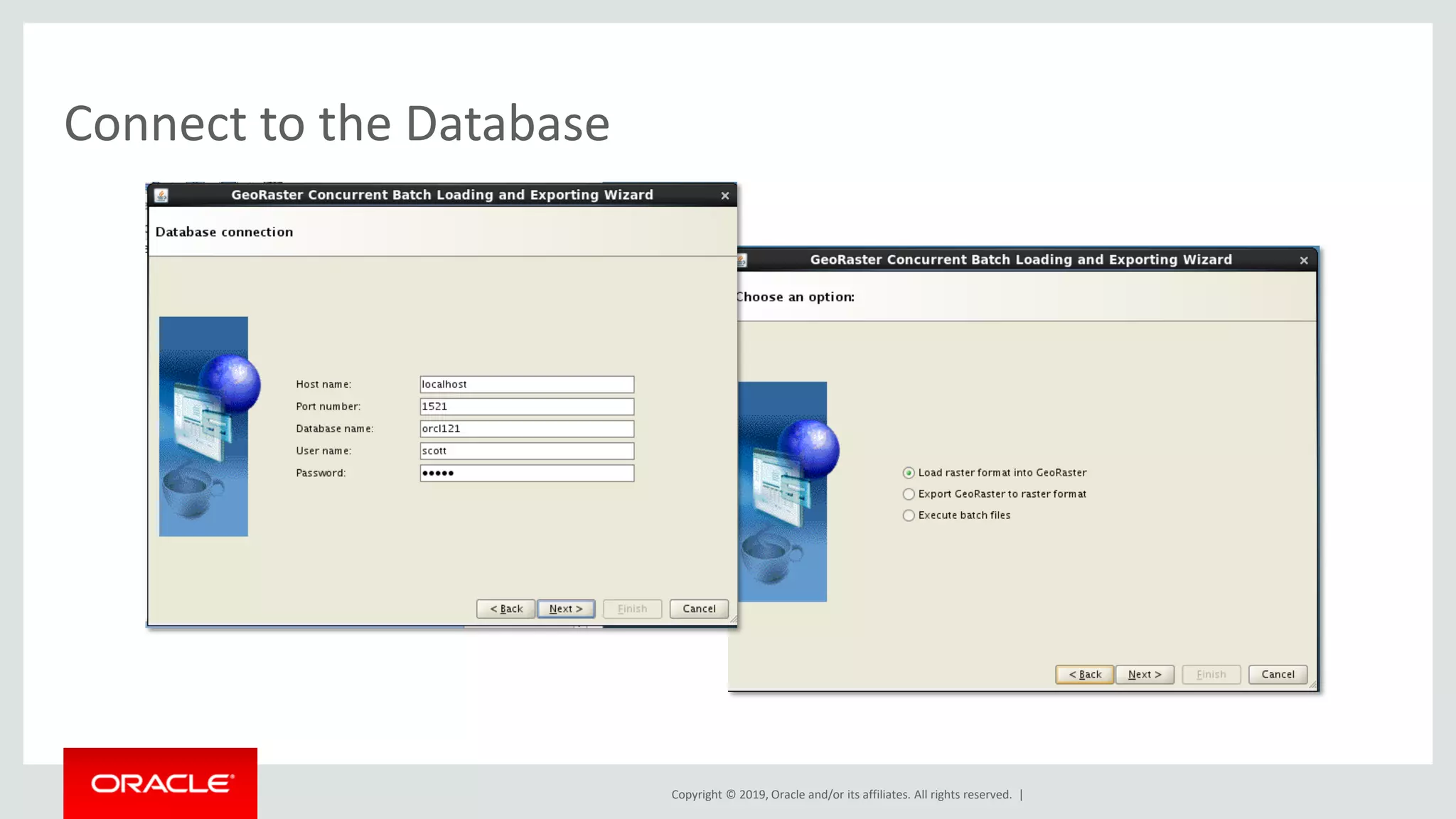
Task: Click the Host name field containing localhost
Action: pyautogui.click(x=527, y=385)
